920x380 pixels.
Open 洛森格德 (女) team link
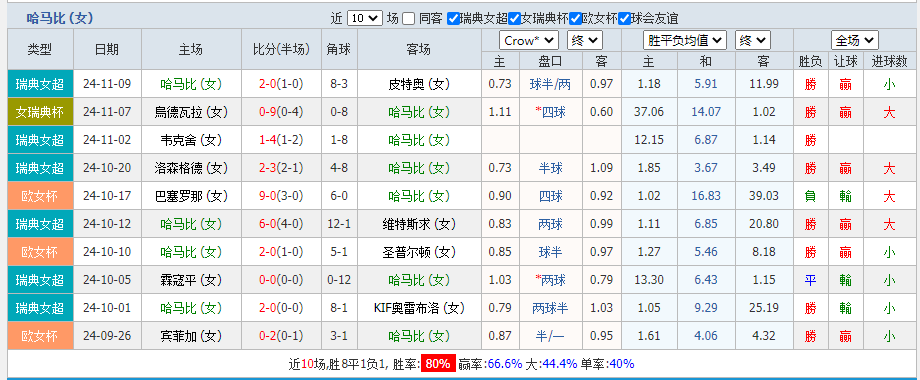click(191, 168)
